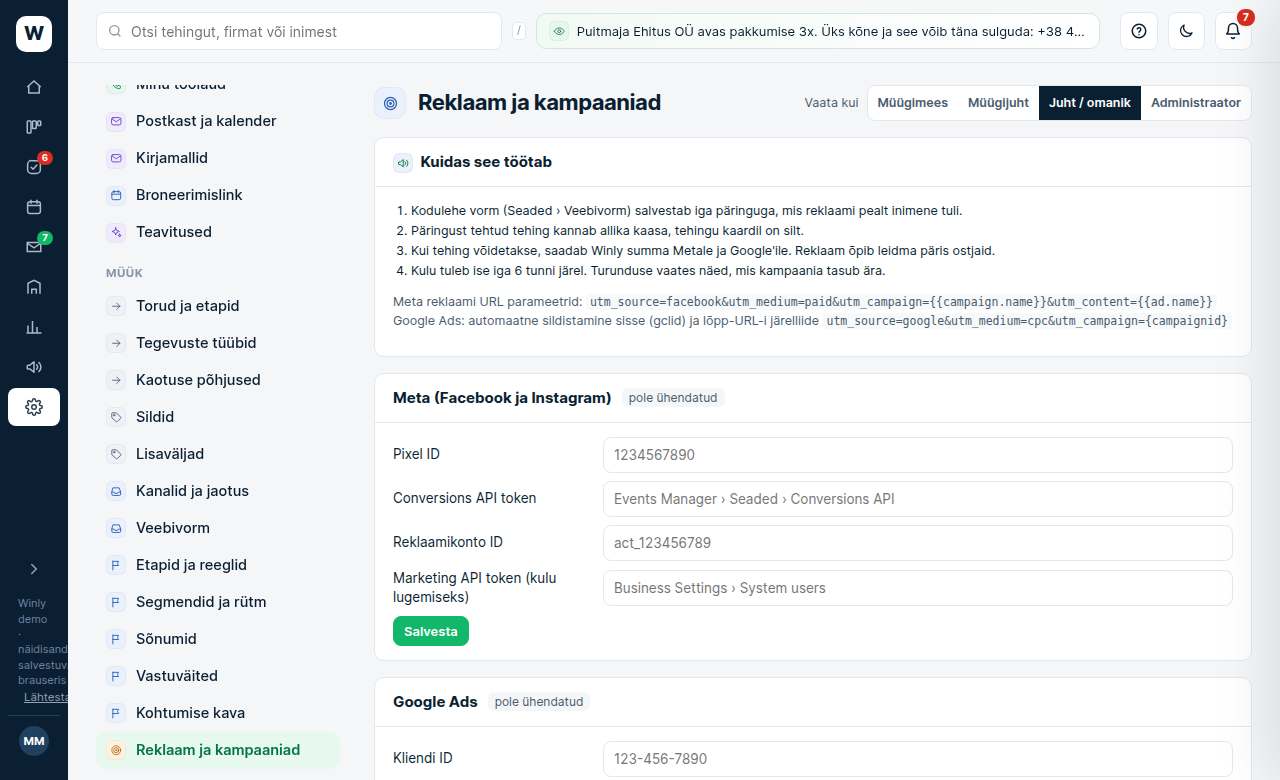Select the settings gear icon
1280x780 pixels.
[34, 407]
